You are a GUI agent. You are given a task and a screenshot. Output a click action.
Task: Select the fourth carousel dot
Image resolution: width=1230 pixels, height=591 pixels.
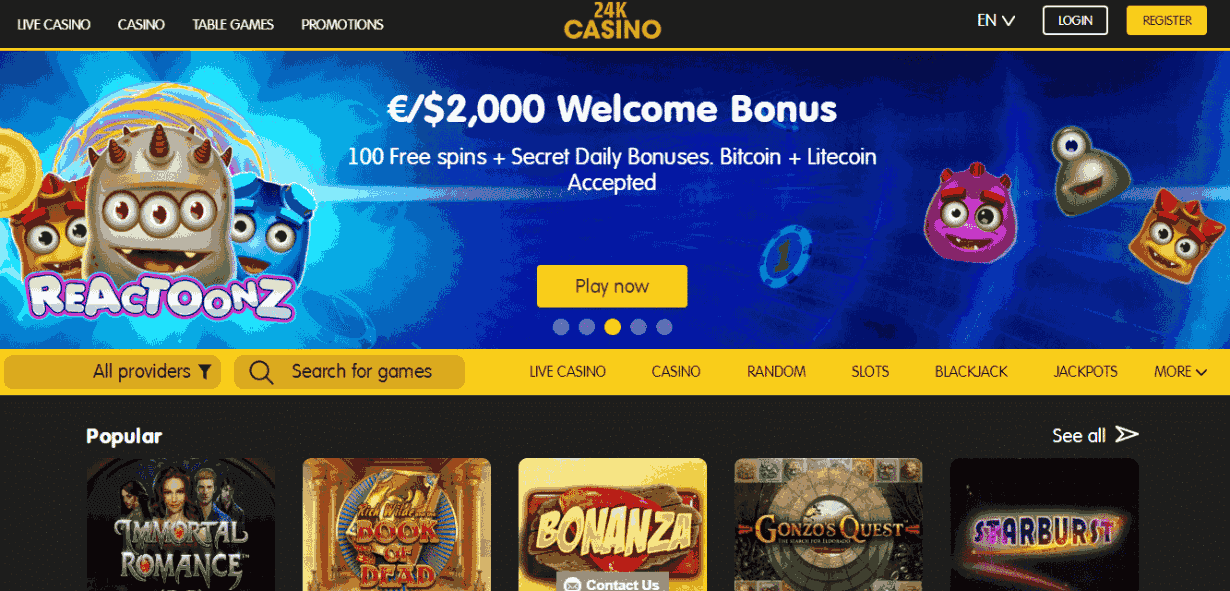point(639,327)
